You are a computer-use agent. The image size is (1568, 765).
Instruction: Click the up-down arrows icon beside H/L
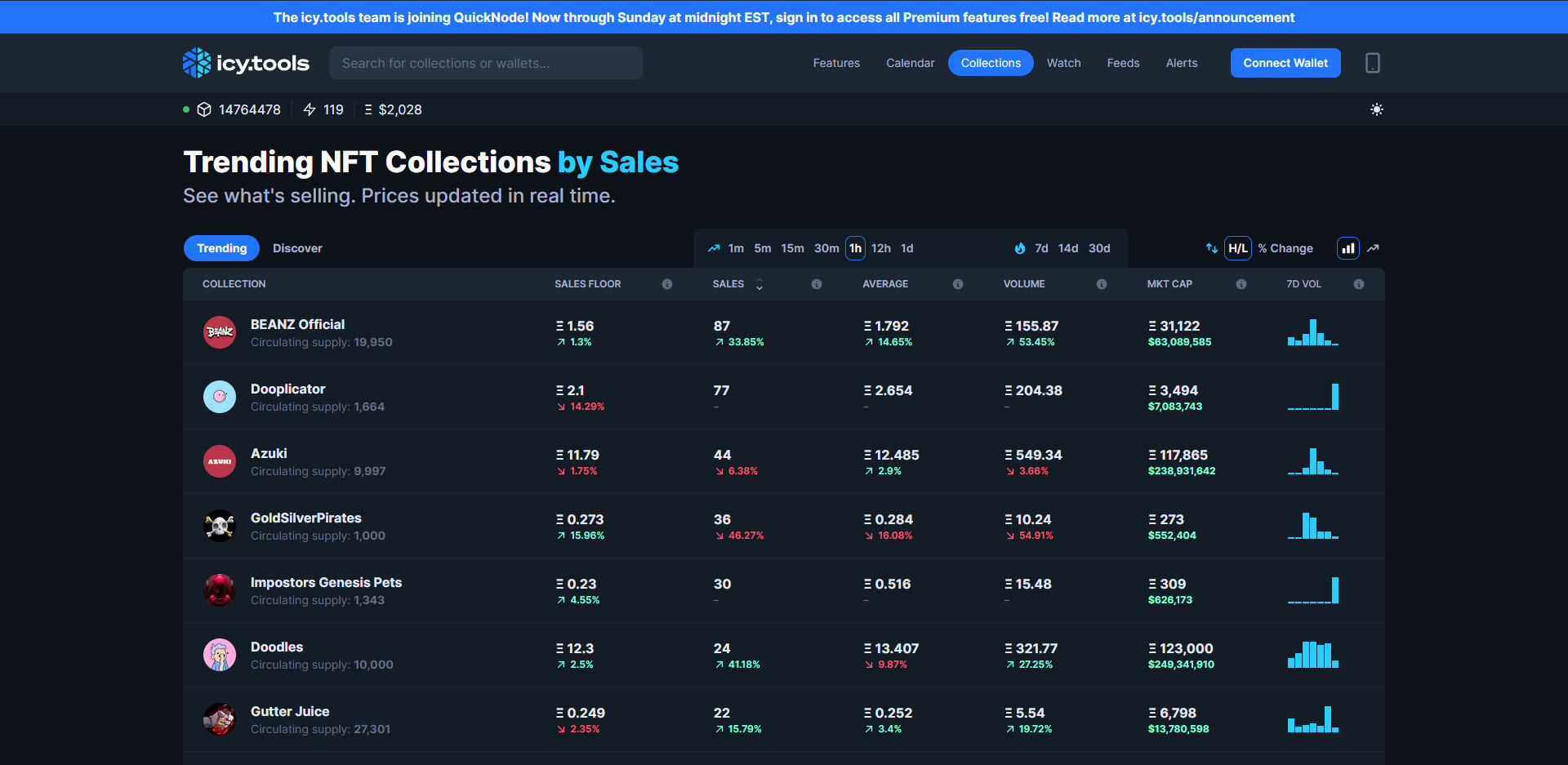[x=1212, y=248]
